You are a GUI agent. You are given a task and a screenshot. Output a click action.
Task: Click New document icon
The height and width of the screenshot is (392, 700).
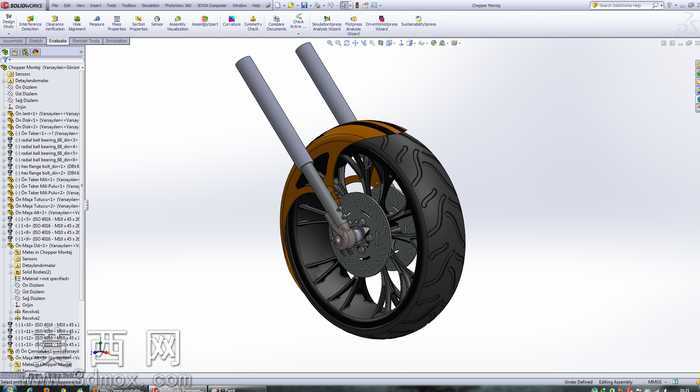tap(277, 5)
